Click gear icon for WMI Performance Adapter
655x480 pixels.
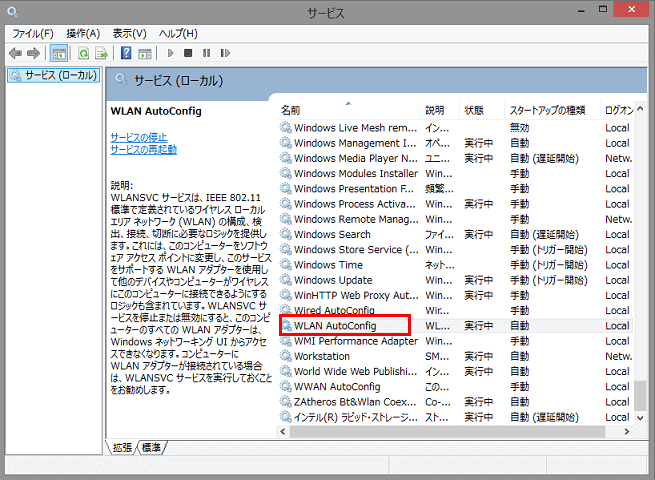click(286, 341)
